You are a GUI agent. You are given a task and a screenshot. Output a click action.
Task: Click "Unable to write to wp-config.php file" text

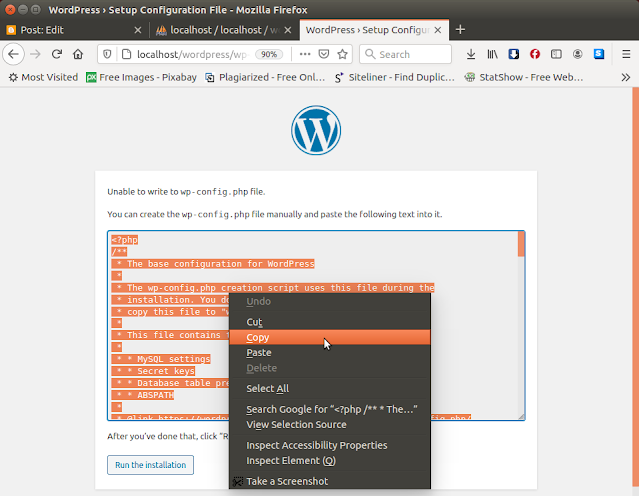186,192
